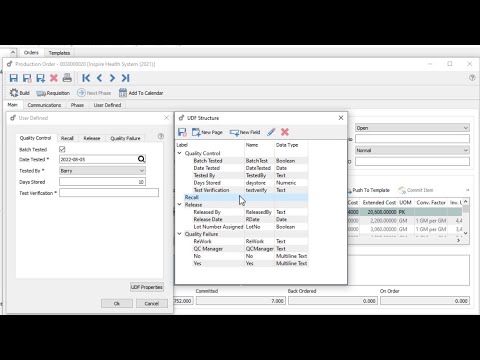Image resolution: width=480 pixels, height=360 pixels.
Task: Select the ReWork row
Action: (250, 241)
